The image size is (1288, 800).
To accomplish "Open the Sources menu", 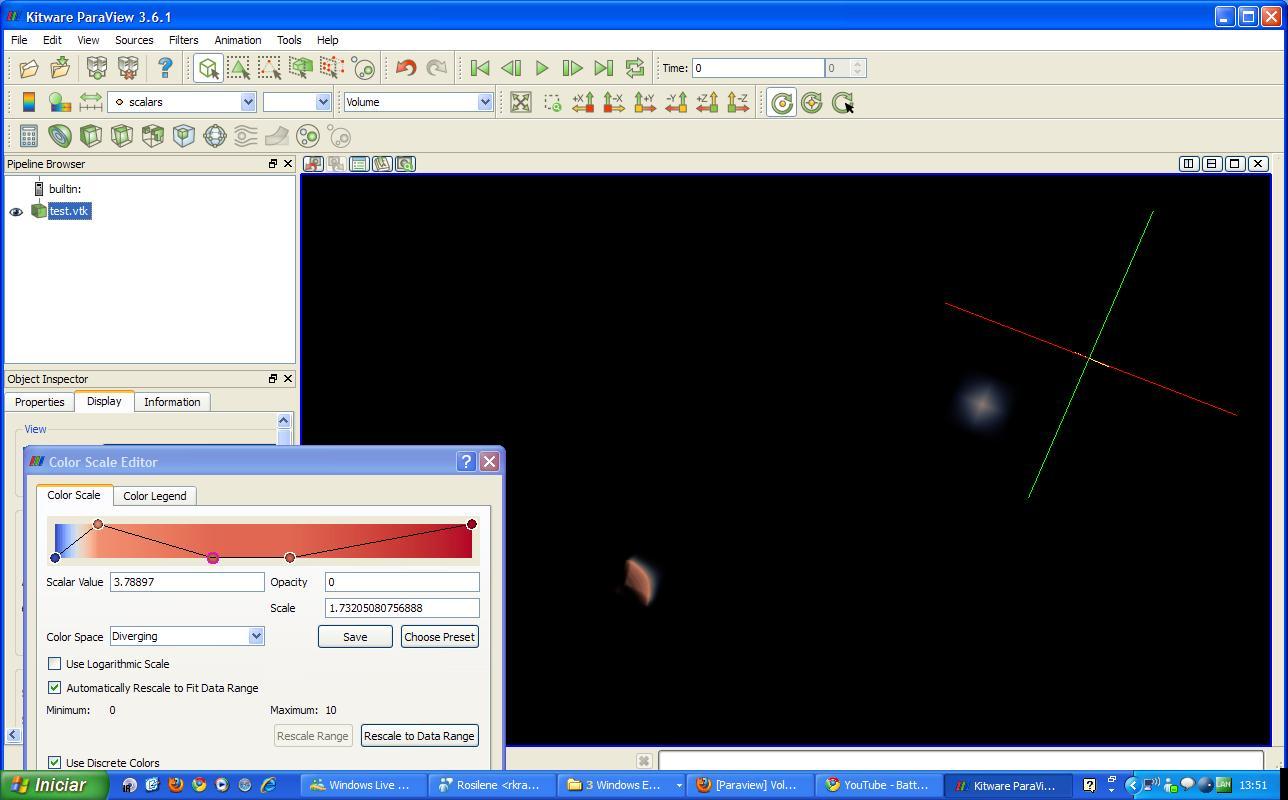I will [x=134, y=40].
